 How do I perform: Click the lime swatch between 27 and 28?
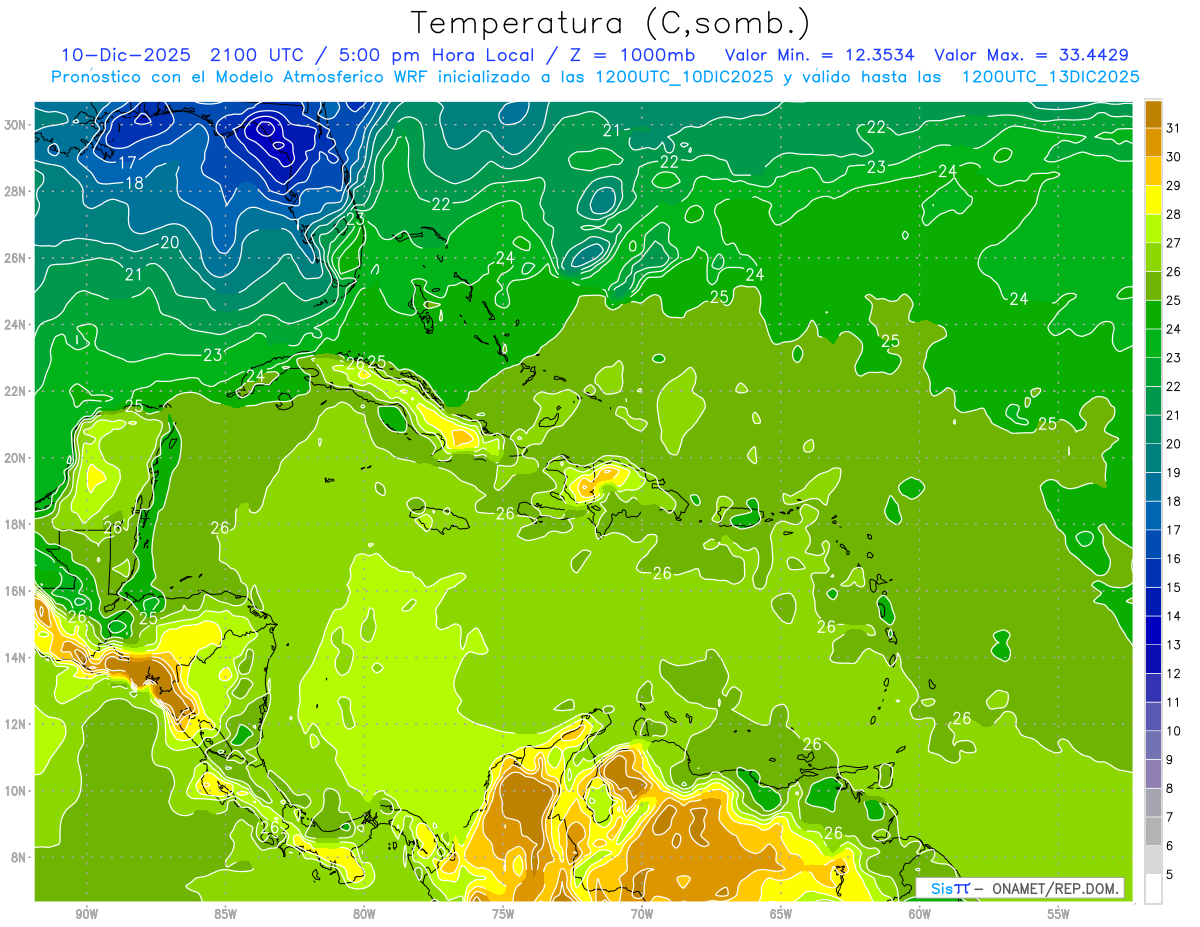click(x=1153, y=229)
